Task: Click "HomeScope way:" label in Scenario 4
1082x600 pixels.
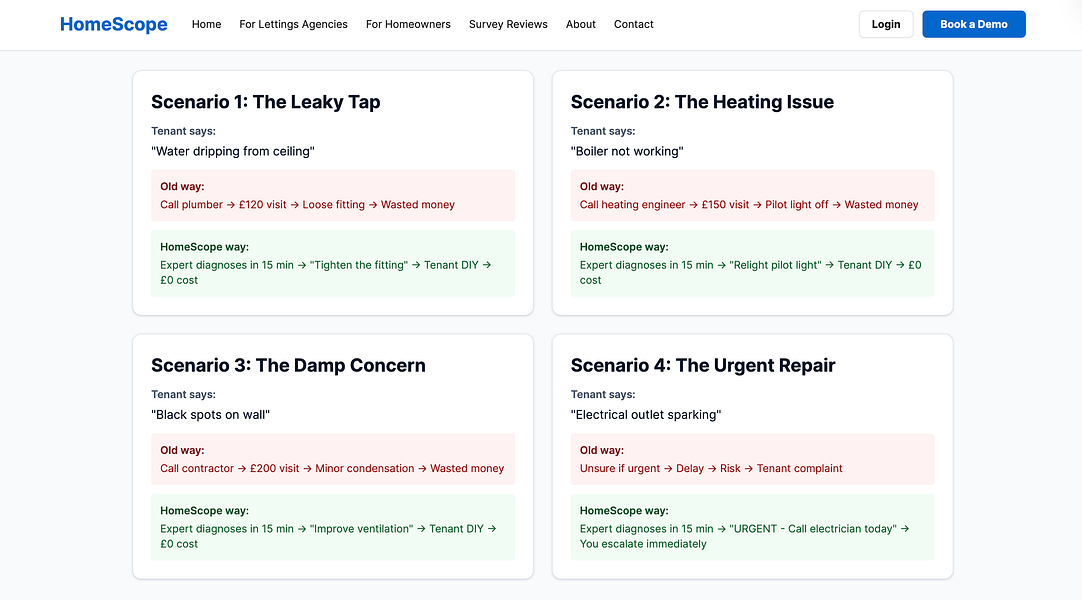Action: tap(624, 511)
